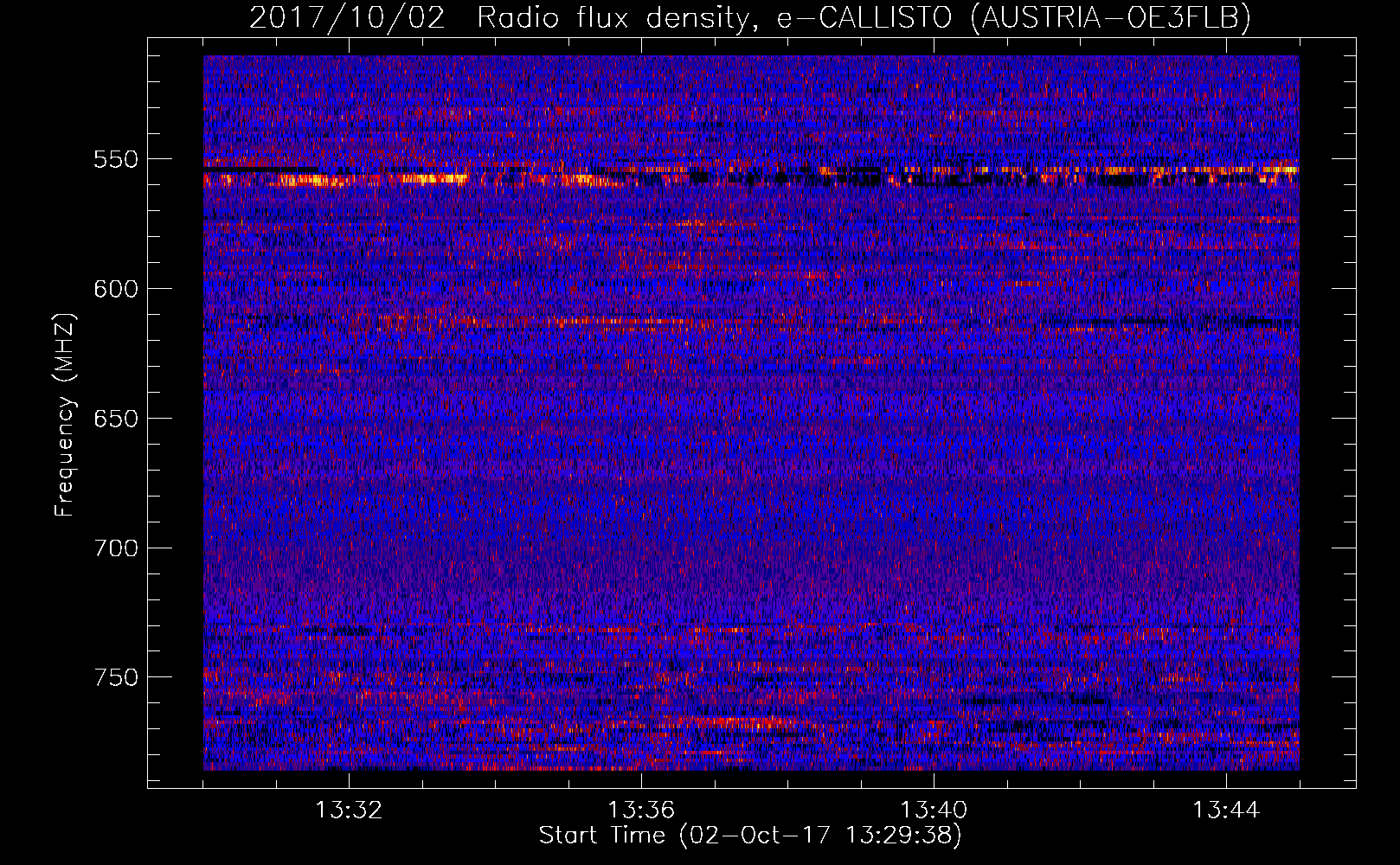Click the 'Start Time (02-Oct-17 13:29:38)' label

tap(750, 836)
